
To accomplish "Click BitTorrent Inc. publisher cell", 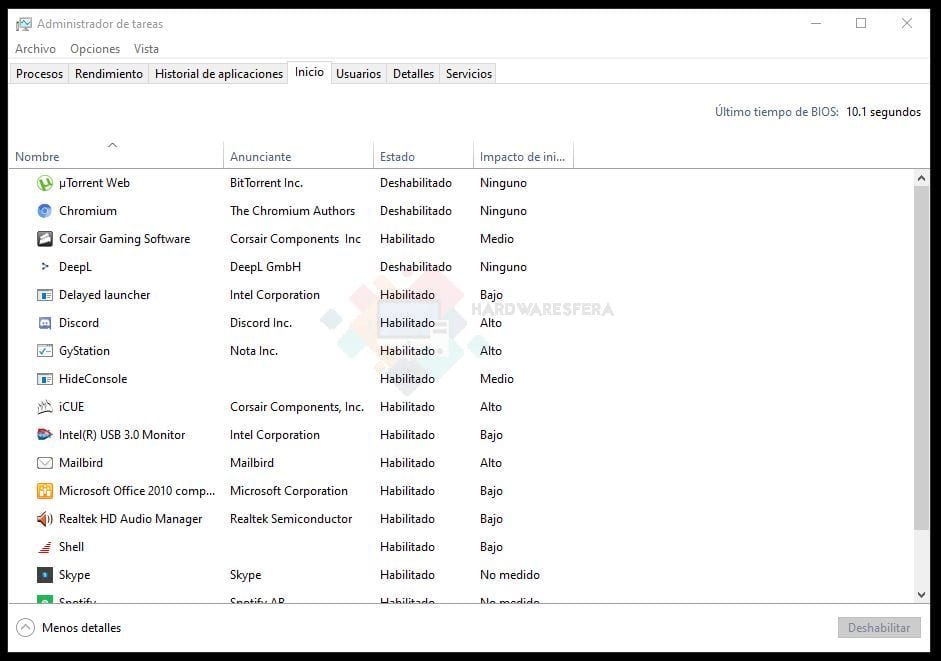I will (266, 183).
